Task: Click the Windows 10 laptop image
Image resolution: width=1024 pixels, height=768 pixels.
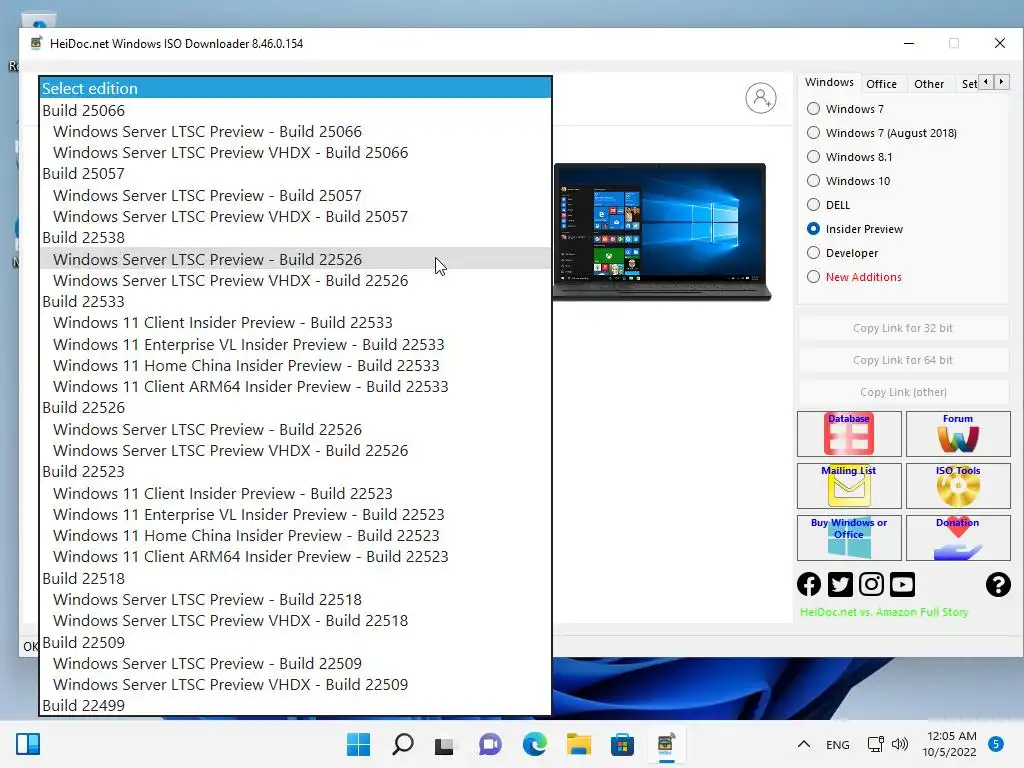Action: point(662,232)
